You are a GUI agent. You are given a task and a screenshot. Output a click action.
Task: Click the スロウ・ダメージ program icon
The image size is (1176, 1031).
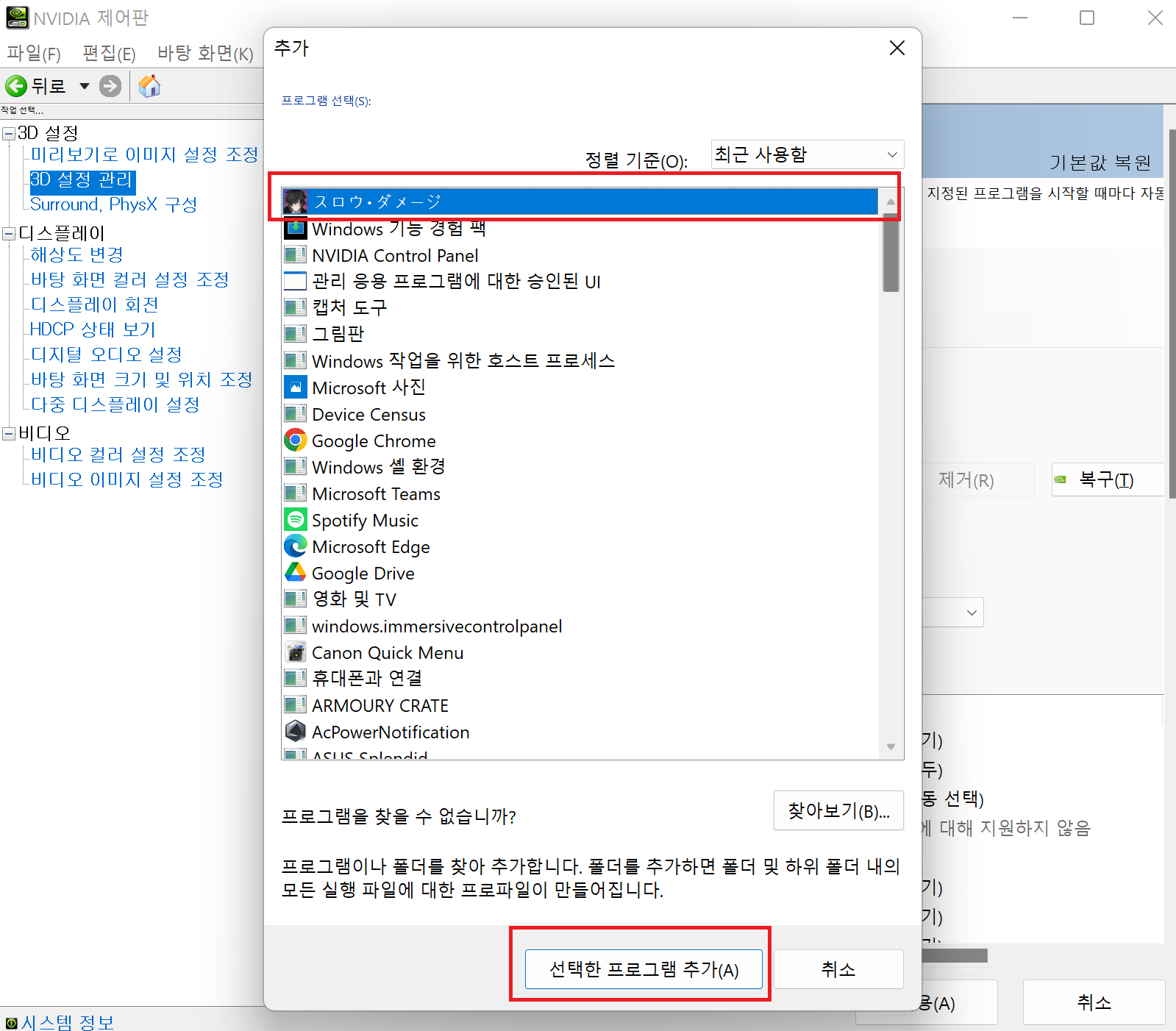point(296,201)
